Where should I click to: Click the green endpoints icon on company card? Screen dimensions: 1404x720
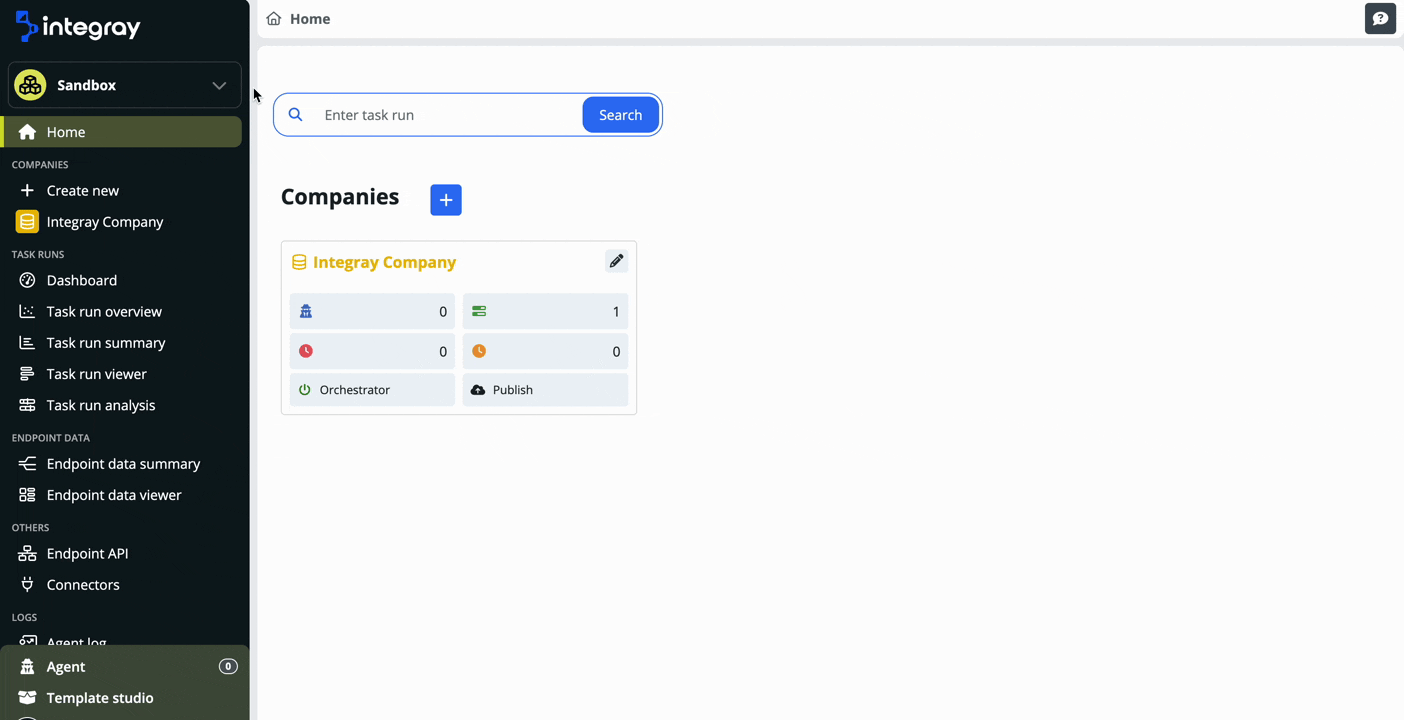point(478,310)
